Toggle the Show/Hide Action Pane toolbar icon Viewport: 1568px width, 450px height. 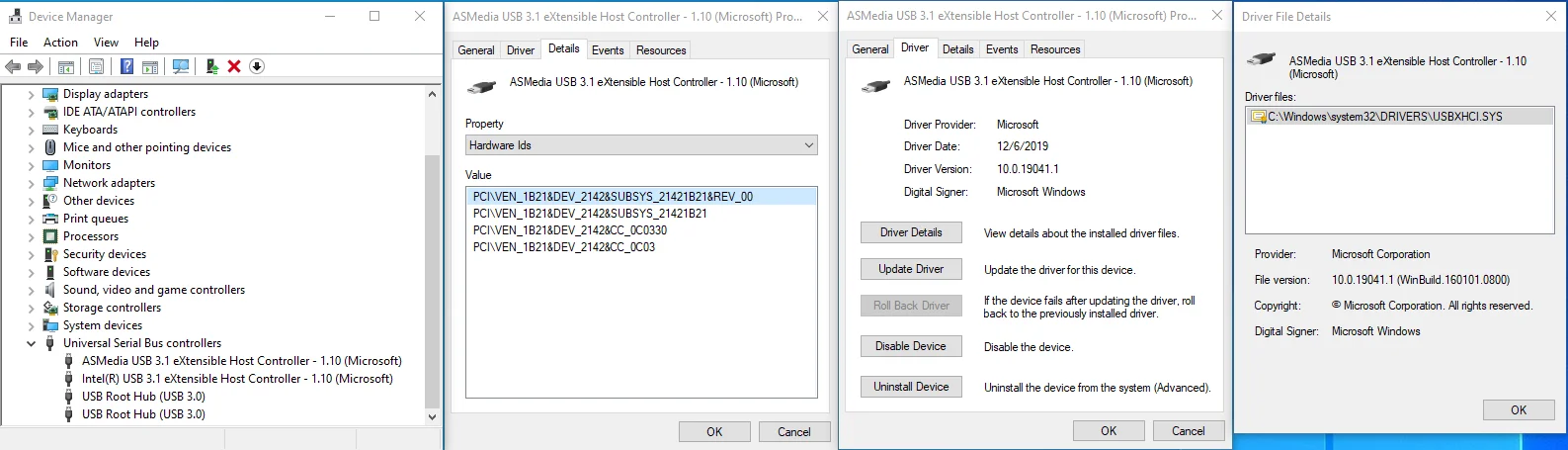click(x=150, y=66)
